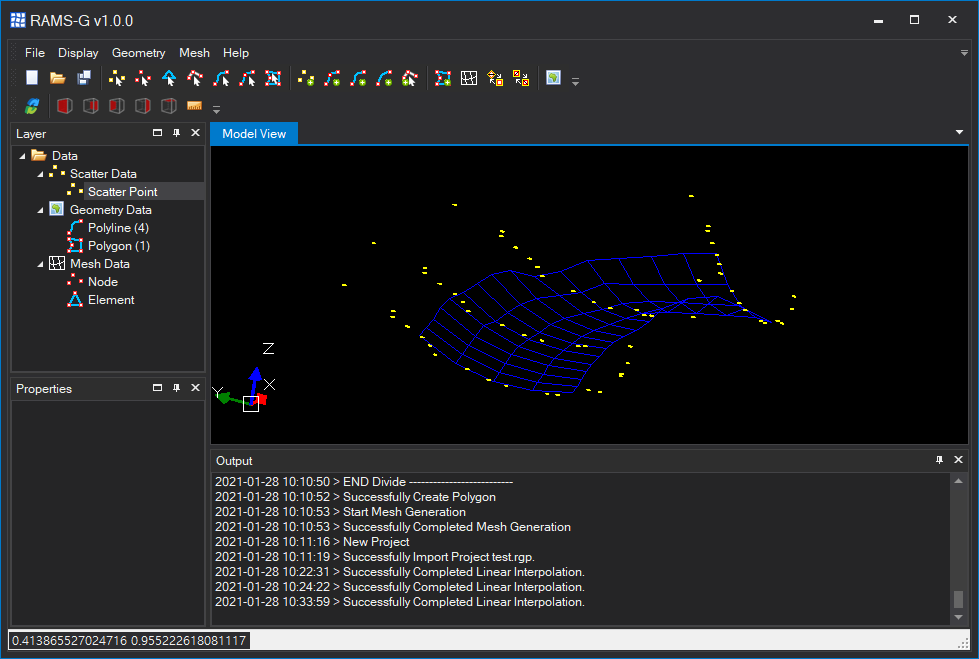Click the orange ruler measure tool

194,106
